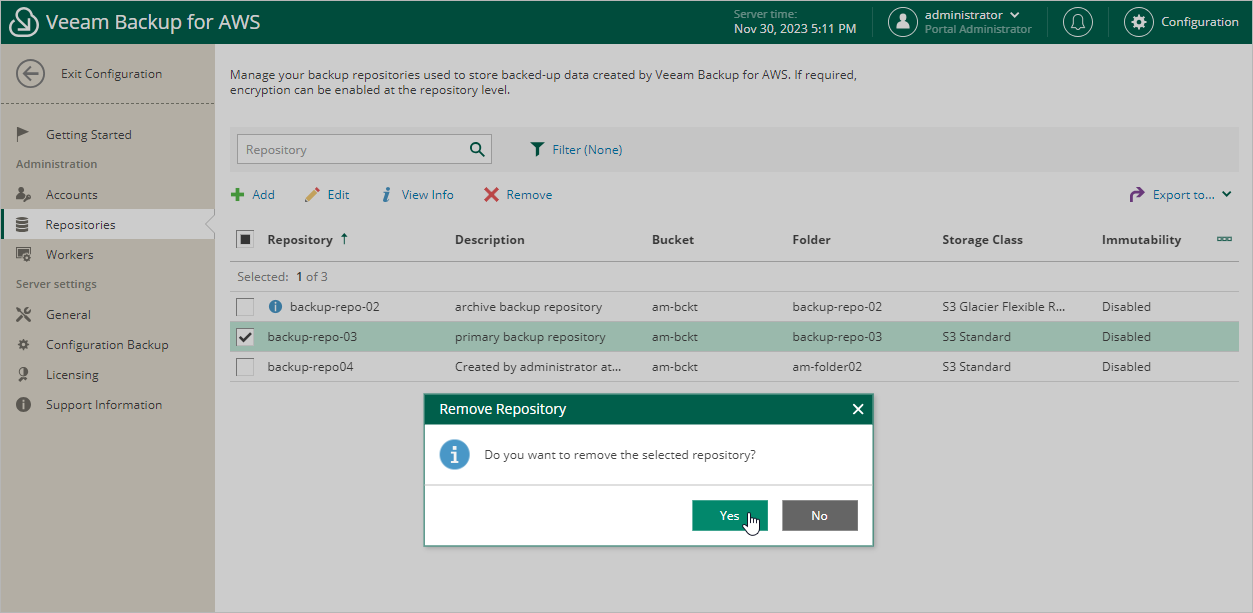Select the 'backup-repo-02' repository name
This screenshot has width=1253, height=613.
click(x=335, y=307)
